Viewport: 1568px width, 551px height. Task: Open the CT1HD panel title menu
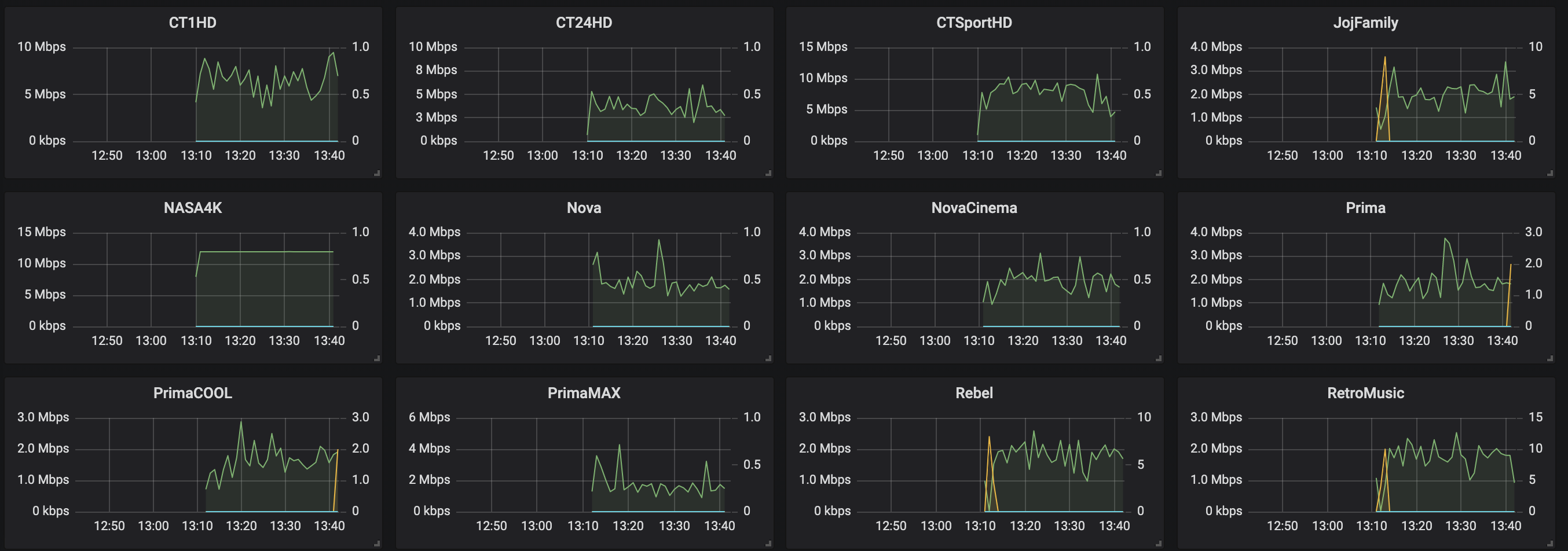point(192,23)
